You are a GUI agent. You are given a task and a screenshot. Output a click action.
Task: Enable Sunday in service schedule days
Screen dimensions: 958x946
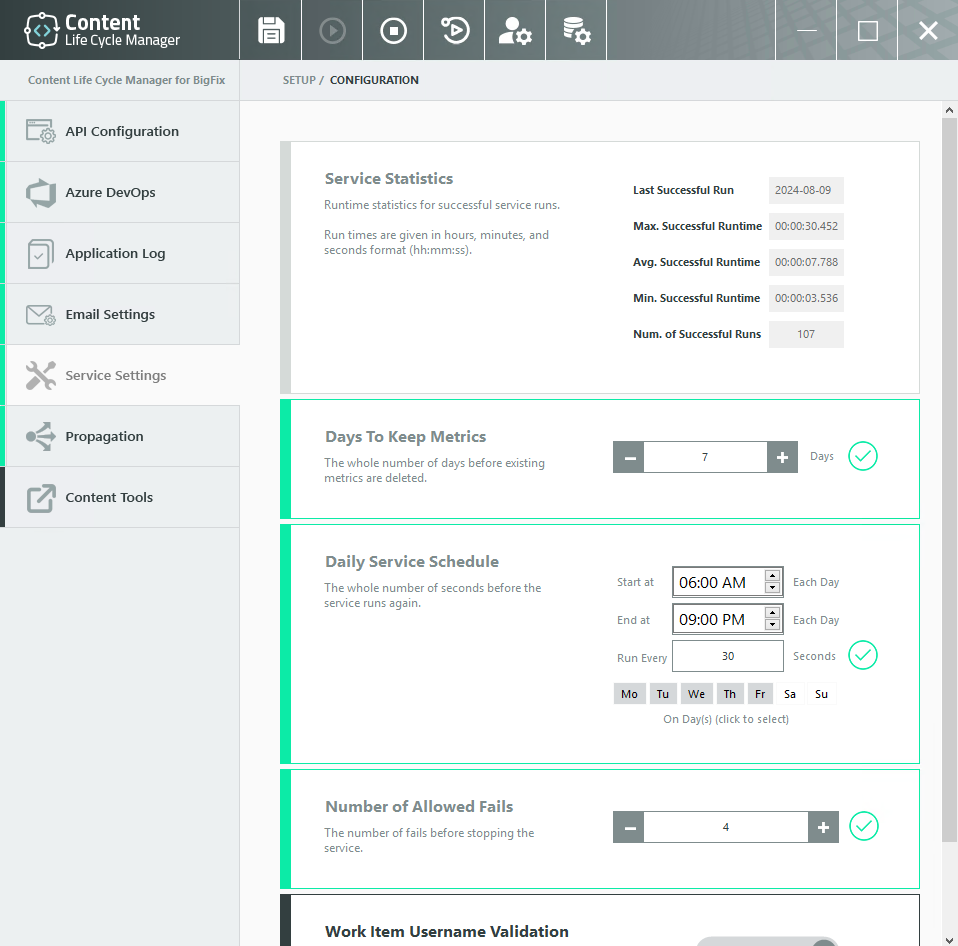click(x=821, y=694)
